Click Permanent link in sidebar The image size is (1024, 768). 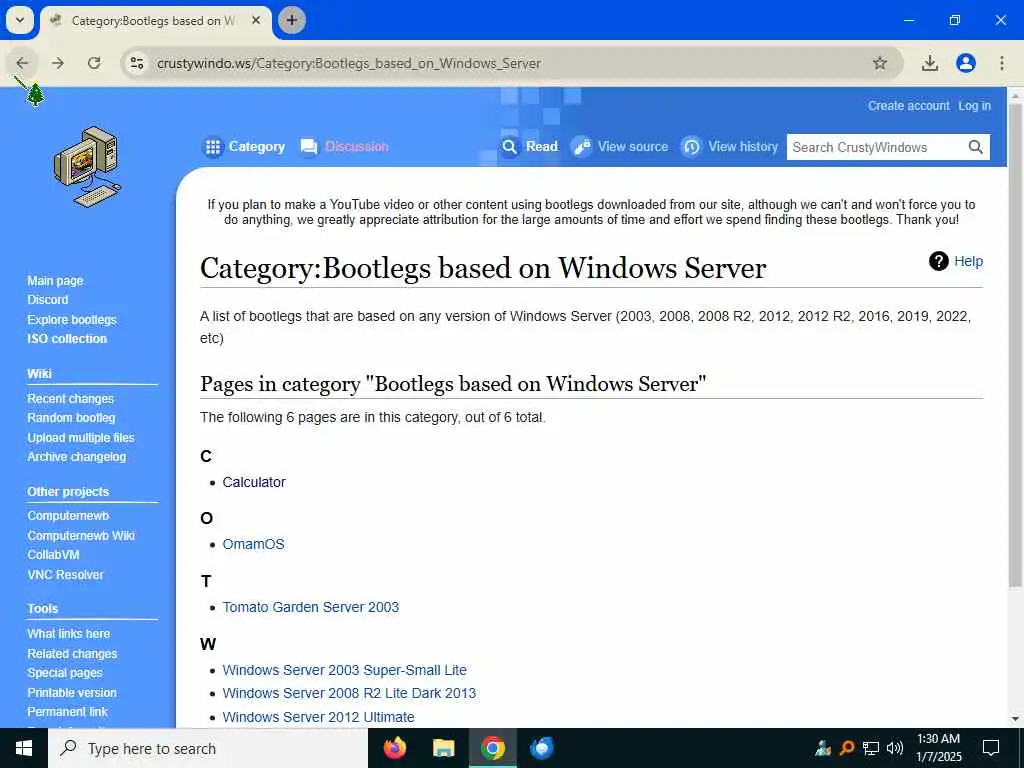click(67, 712)
